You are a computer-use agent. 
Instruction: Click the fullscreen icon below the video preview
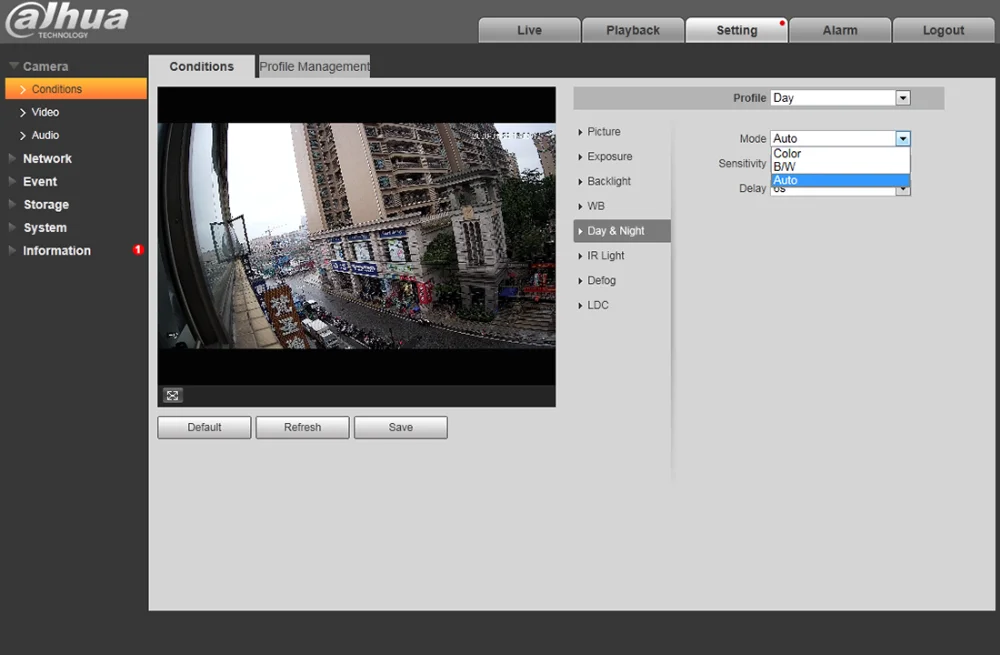click(172, 396)
